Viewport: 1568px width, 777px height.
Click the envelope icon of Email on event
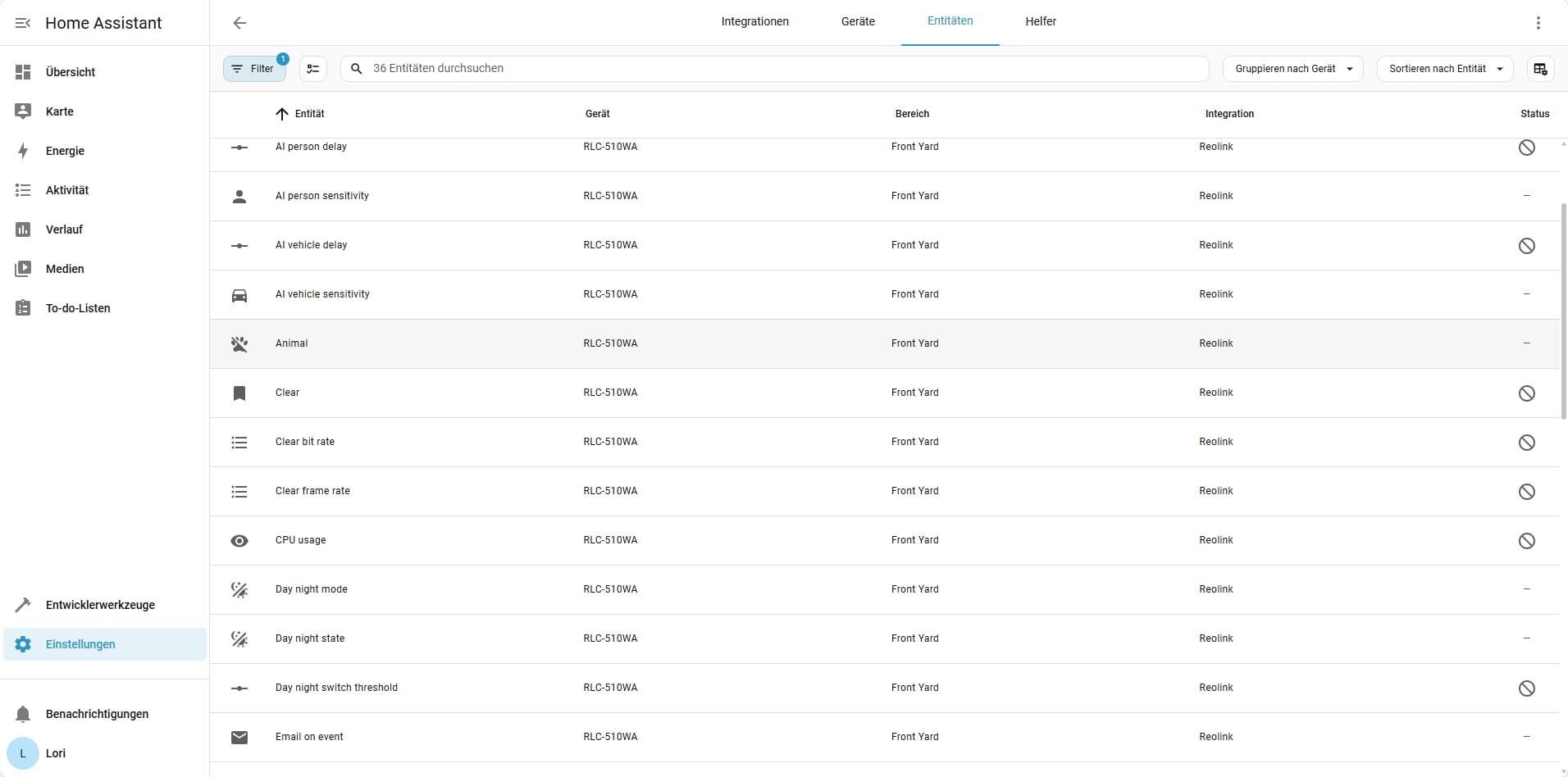point(239,738)
